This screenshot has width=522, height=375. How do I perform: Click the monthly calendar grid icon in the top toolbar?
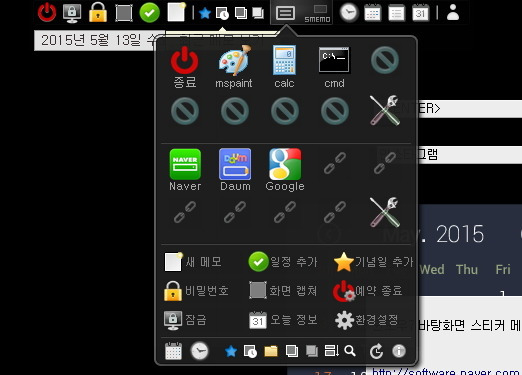point(373,13)
